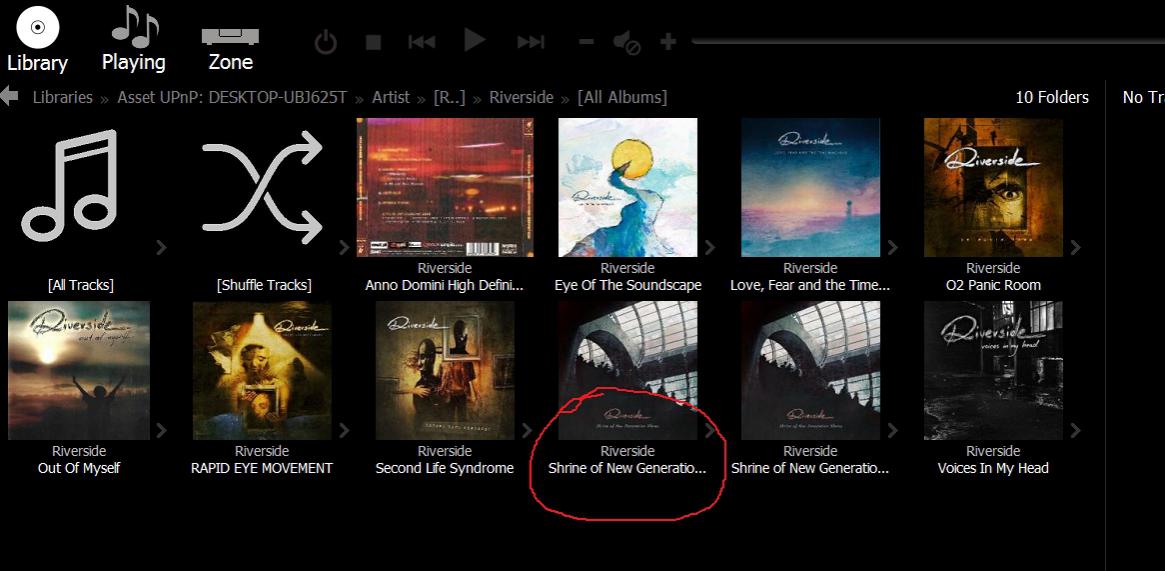Go to the Artist breadcrumb level
1165x571 pixels.
click(x=390, y=97)
